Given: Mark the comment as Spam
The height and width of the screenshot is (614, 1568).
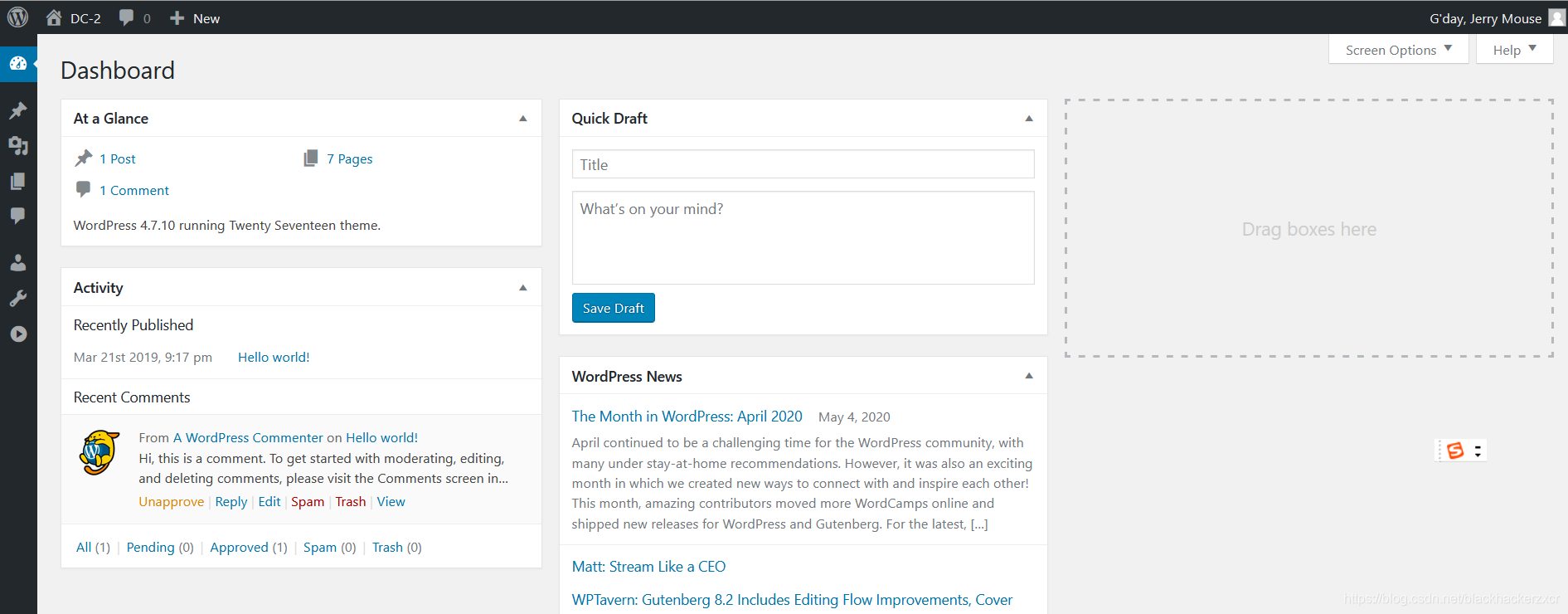Looking at the screenshot, I should tap(308, 501).
